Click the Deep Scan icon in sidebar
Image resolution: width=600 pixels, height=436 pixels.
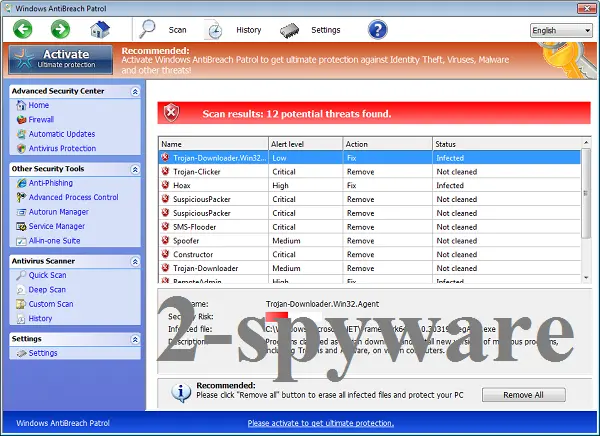pos(21,290)
